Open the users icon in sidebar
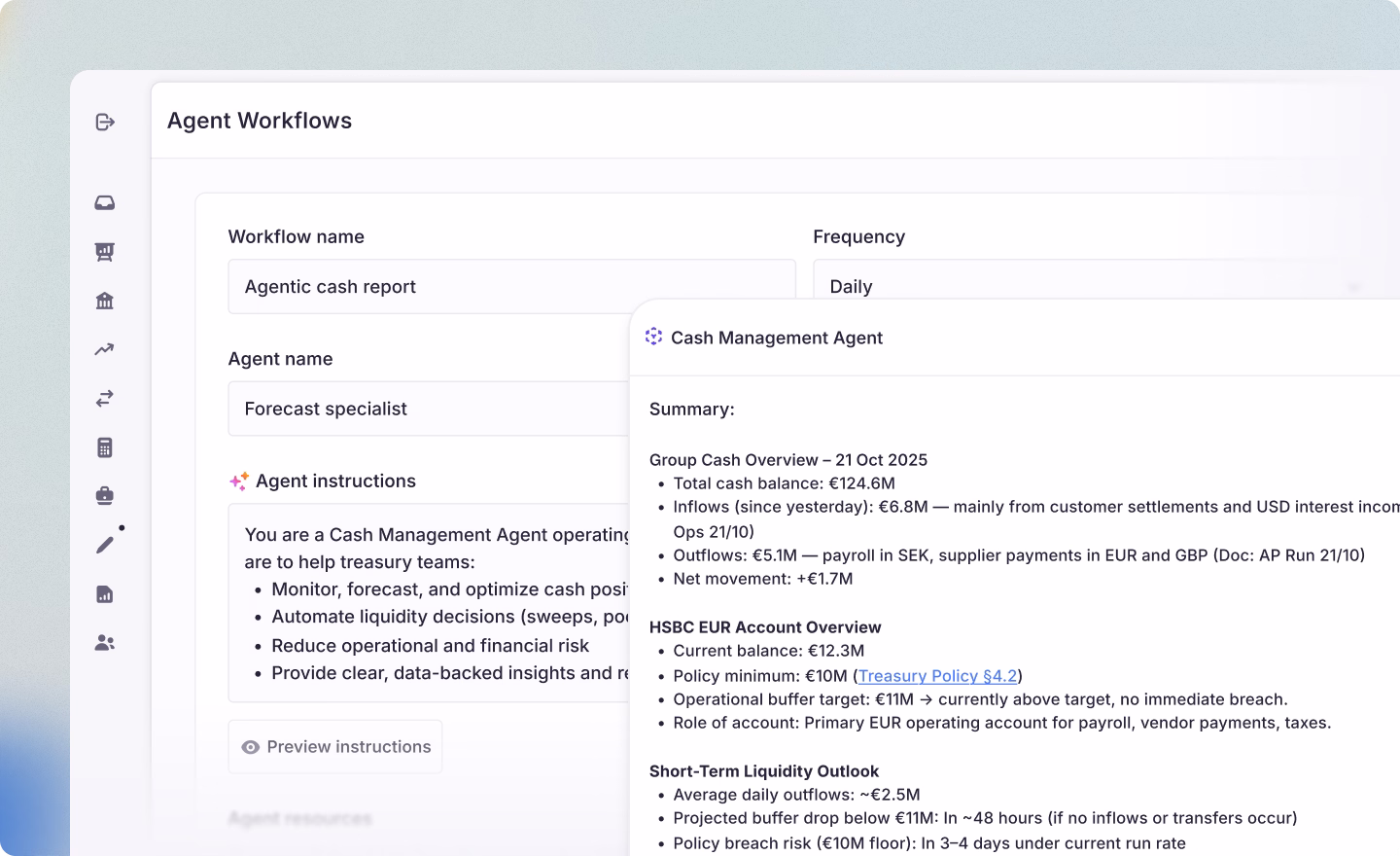The image size is (1400, 856). pos(105,643)
